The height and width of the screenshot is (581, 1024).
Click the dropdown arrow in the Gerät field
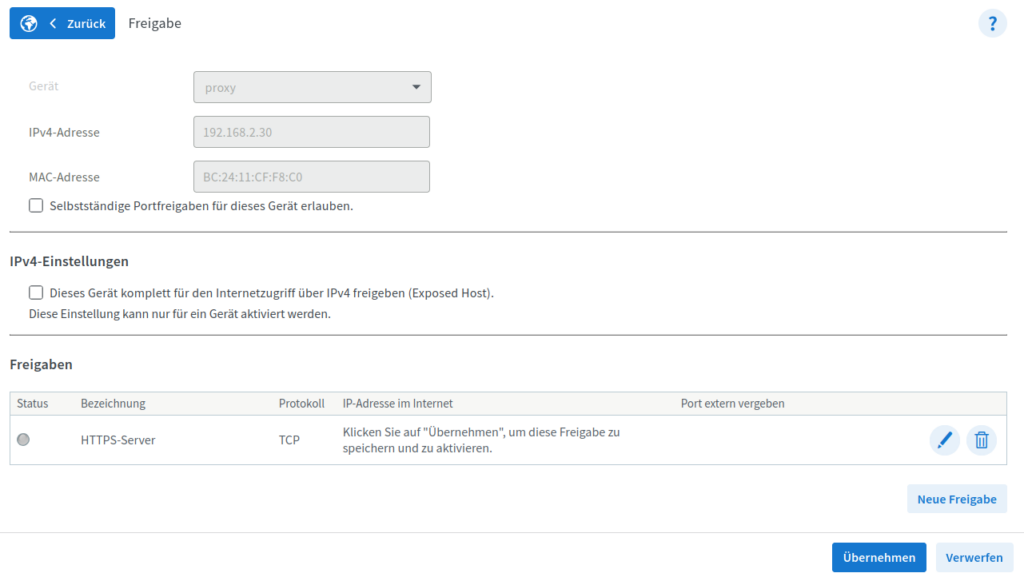point(416,87)
